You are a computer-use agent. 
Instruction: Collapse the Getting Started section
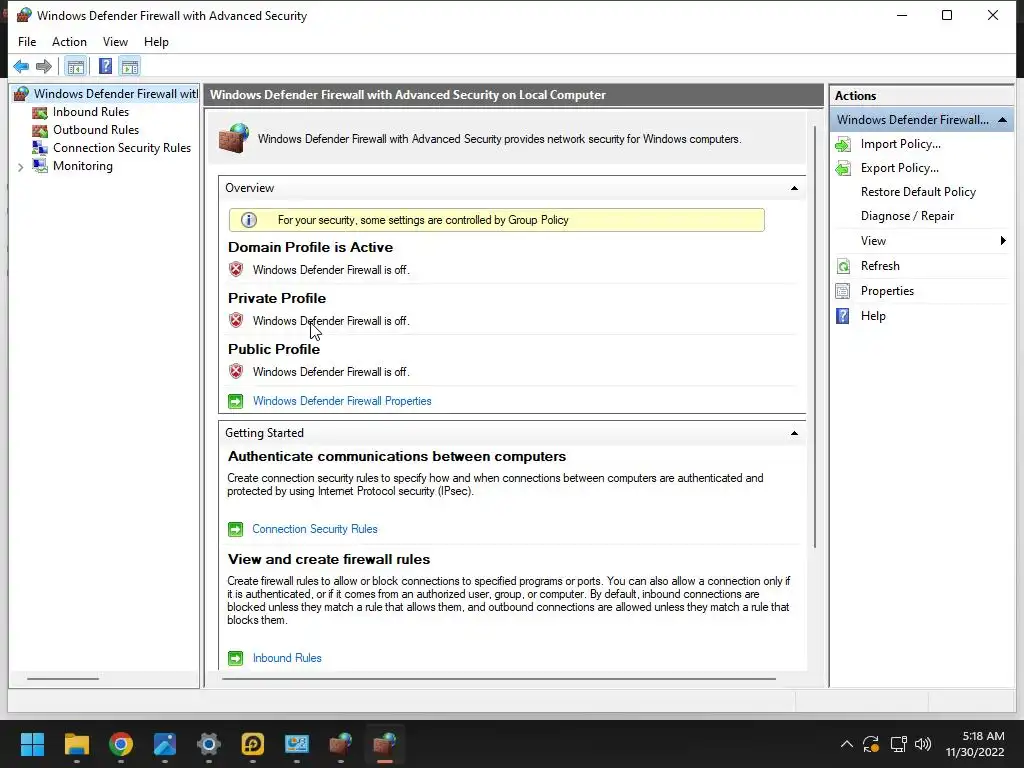(794, 433)
